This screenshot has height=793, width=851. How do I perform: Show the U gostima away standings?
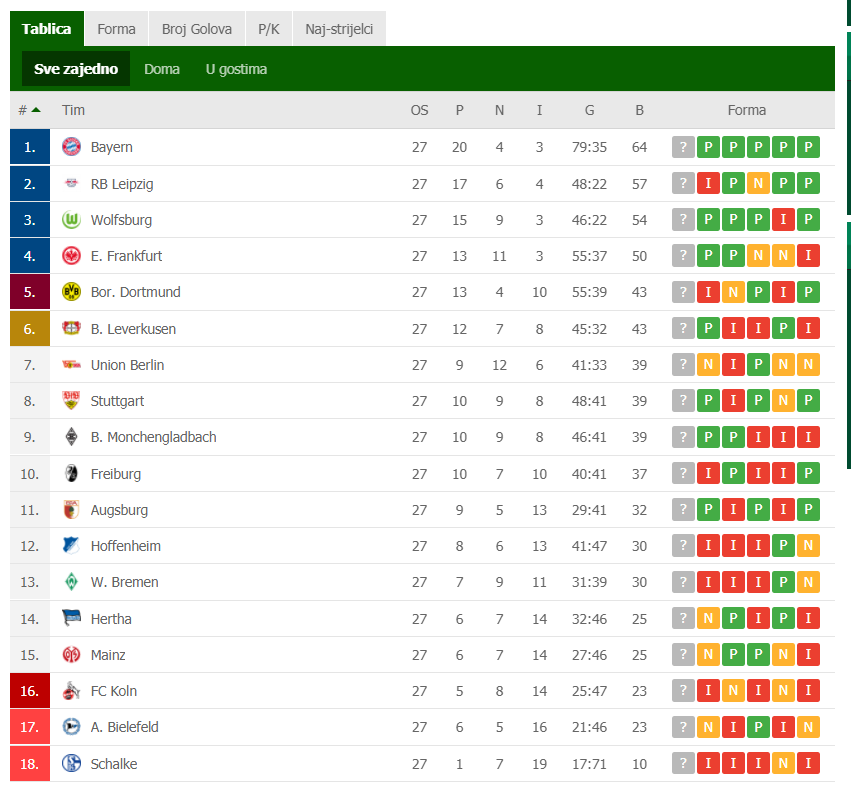click(x=236, y=69)
